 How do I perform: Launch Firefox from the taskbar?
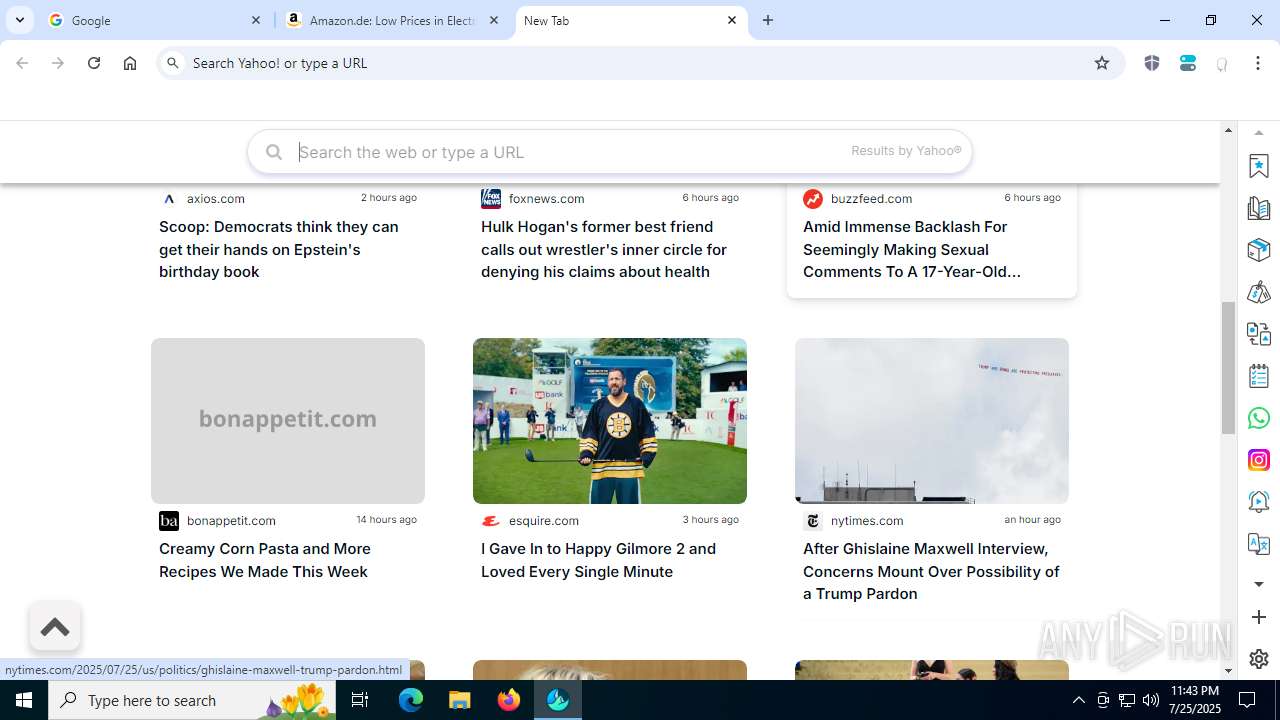pos(509,700)
